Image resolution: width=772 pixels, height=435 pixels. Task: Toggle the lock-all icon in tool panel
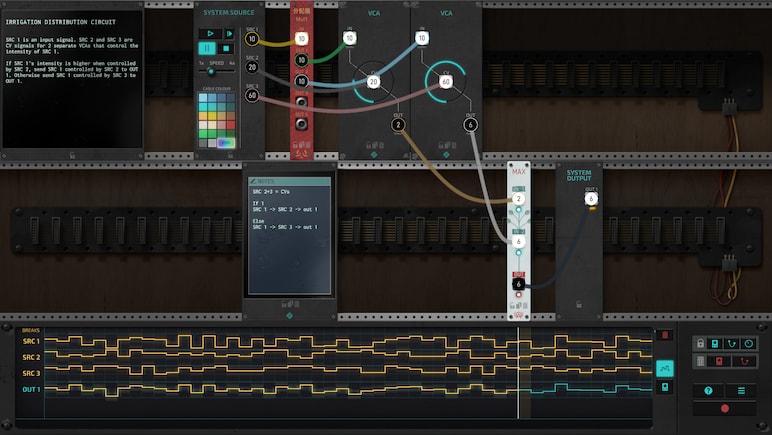[701, 343]
